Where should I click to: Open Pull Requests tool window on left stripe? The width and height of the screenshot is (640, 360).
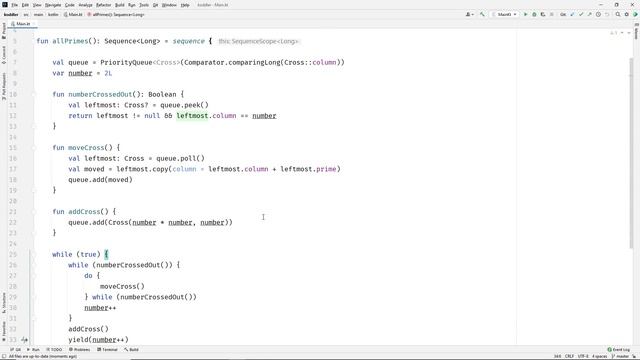[x=4, y=86]
